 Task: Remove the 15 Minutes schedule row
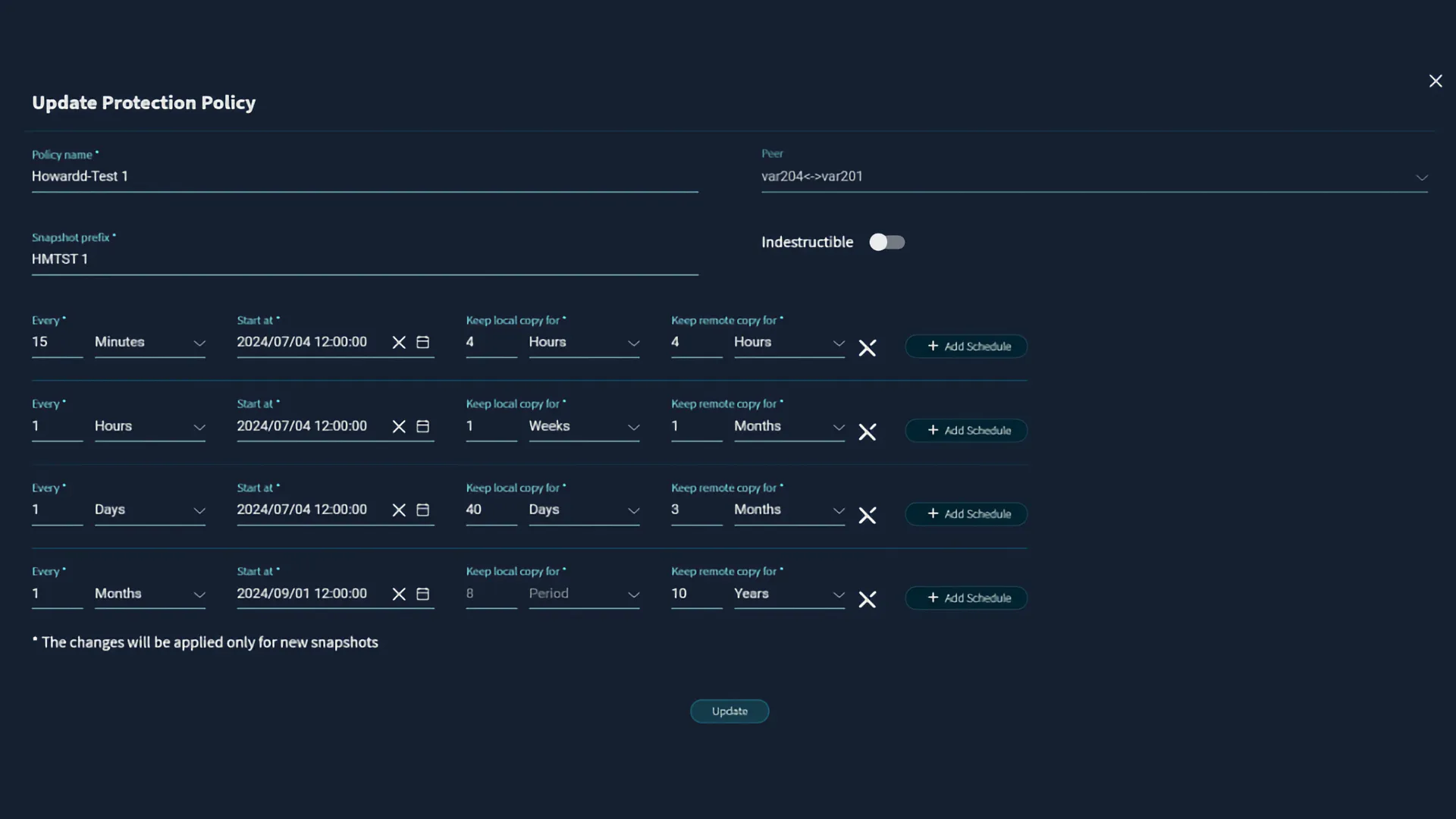[867, 348]
